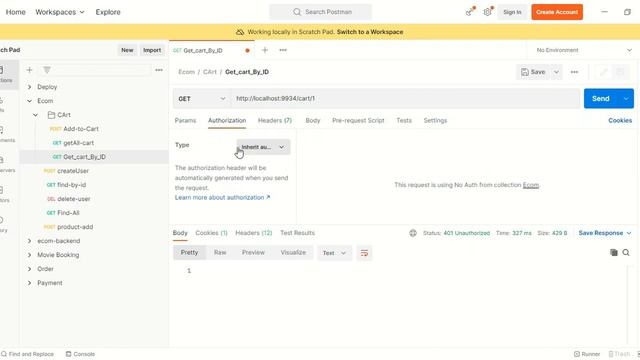Screen dimensions: 640x360
Task: Click the comments icon by the request
Action: (x=620, y=72)
